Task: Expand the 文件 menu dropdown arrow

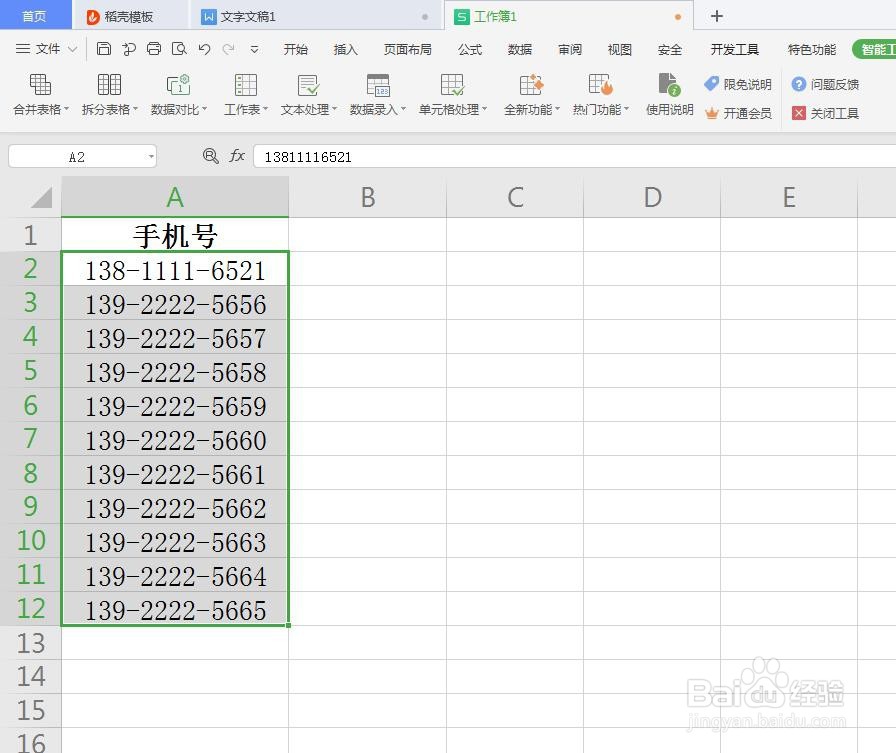Action: click(73, 49)
